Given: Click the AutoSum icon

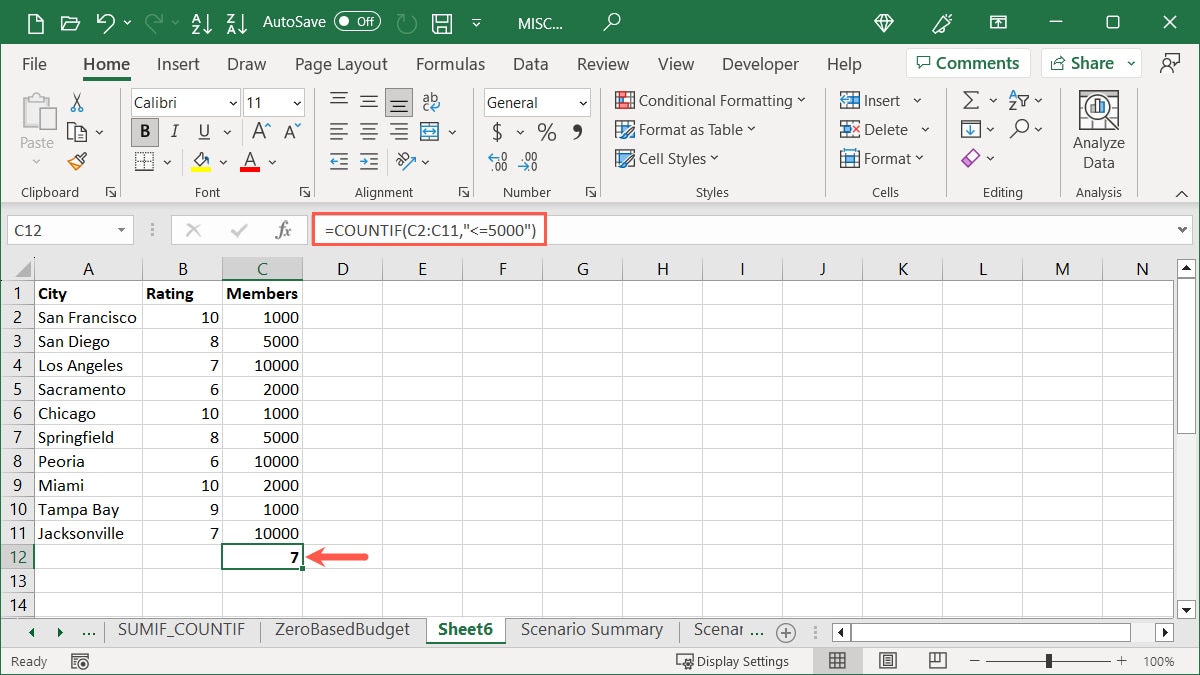Looking at the screenshot, I should click(x=969, y=100).
